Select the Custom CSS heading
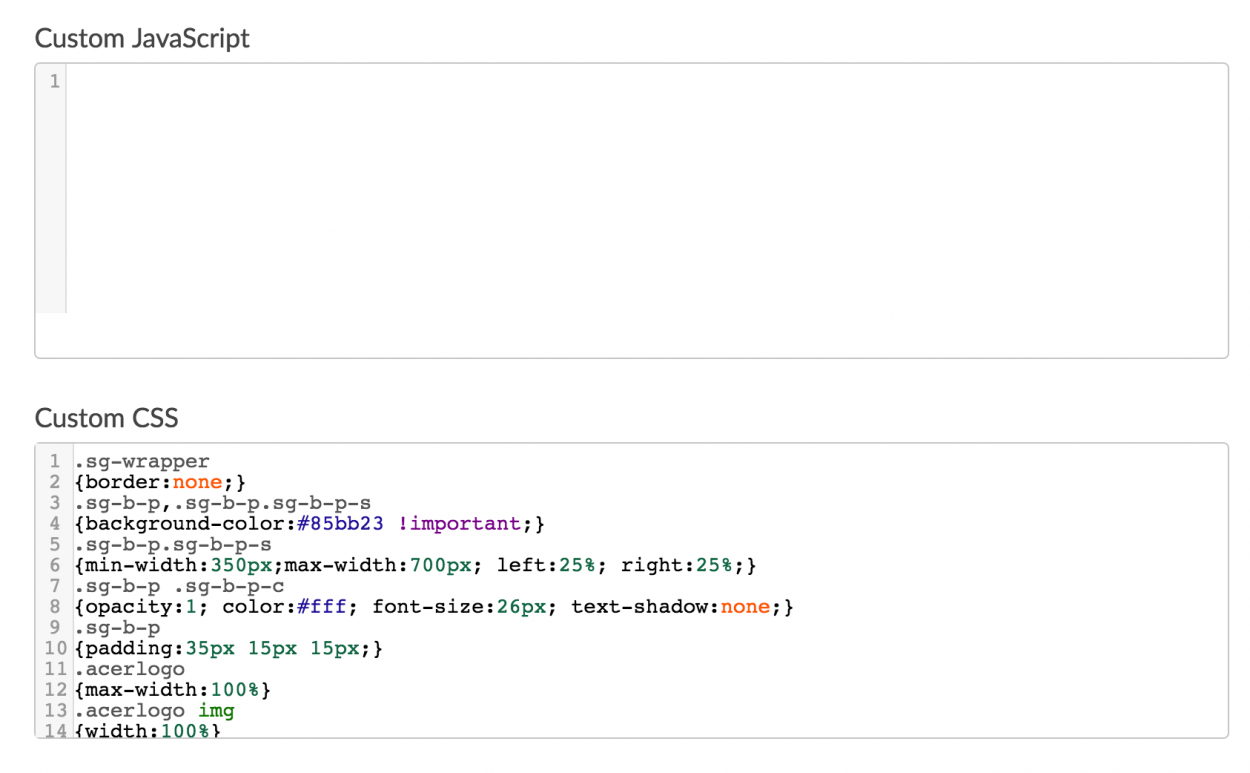This screenshot has height=773, width=1250. [107, 418]
